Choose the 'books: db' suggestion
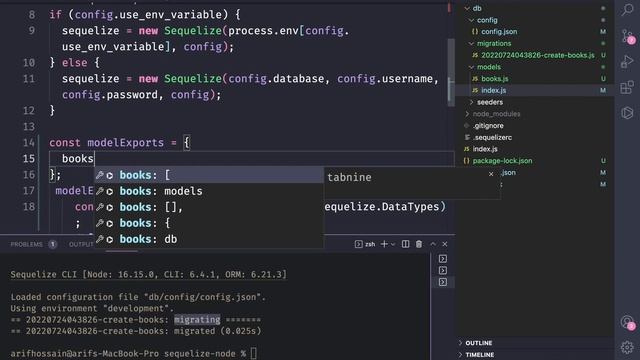 tap(209, 239)
